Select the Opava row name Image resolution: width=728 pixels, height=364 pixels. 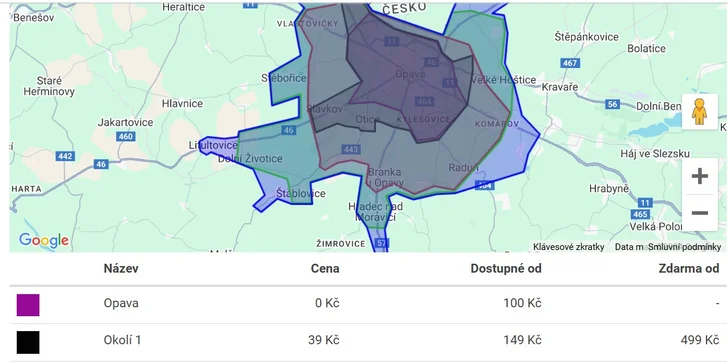point(121,303)
